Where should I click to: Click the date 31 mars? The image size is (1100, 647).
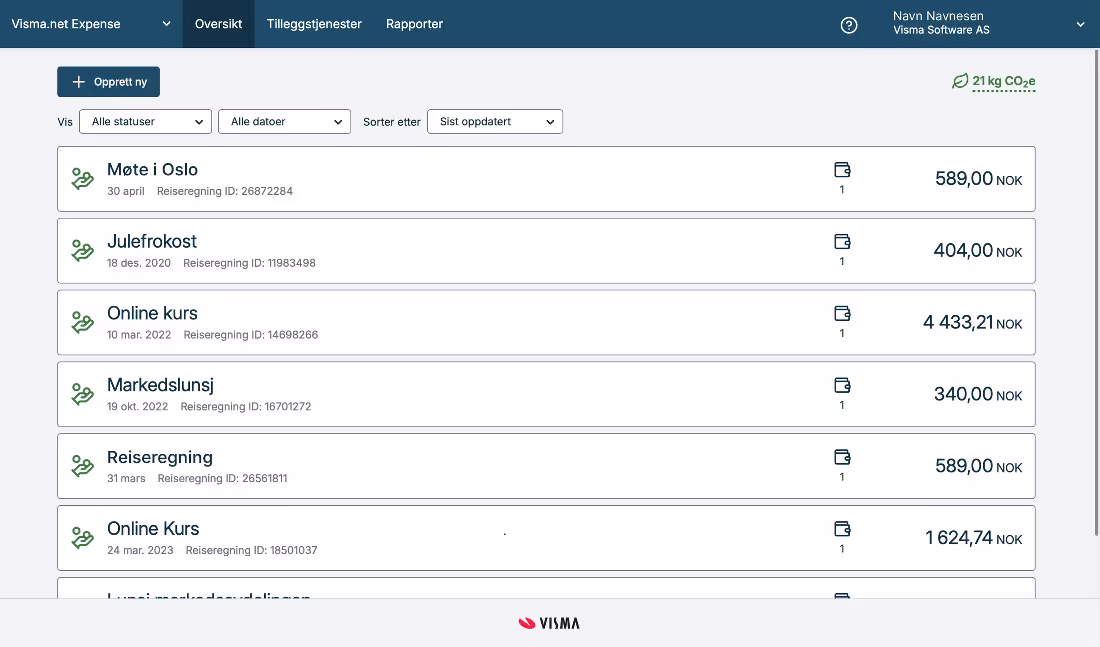[126, 479]
